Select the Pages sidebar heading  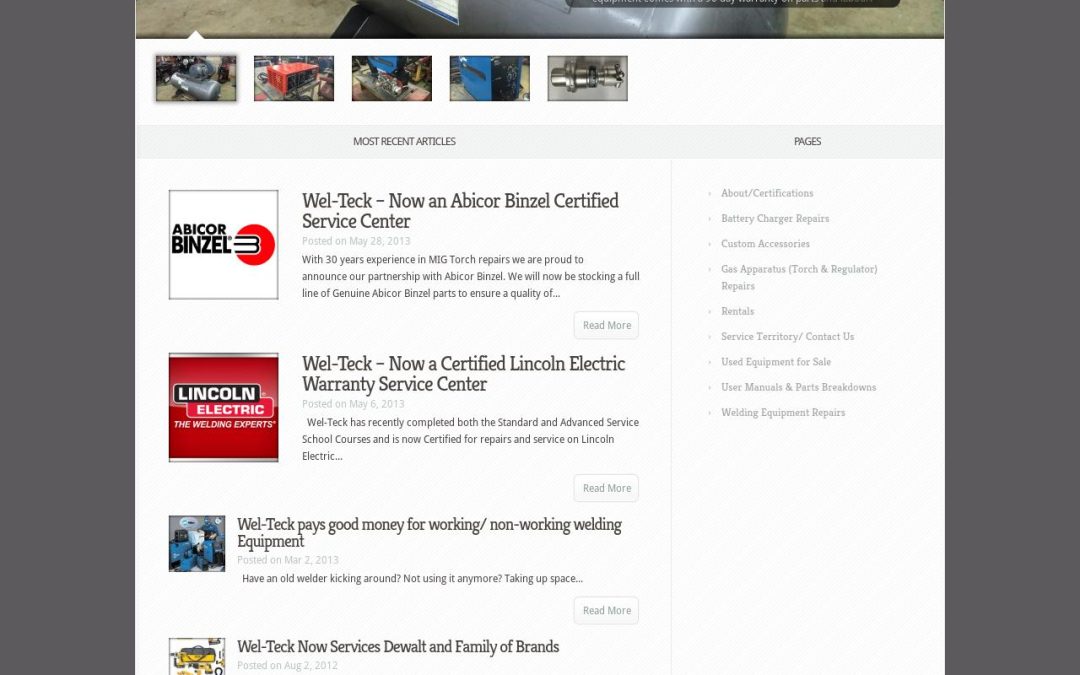[807, 141]
